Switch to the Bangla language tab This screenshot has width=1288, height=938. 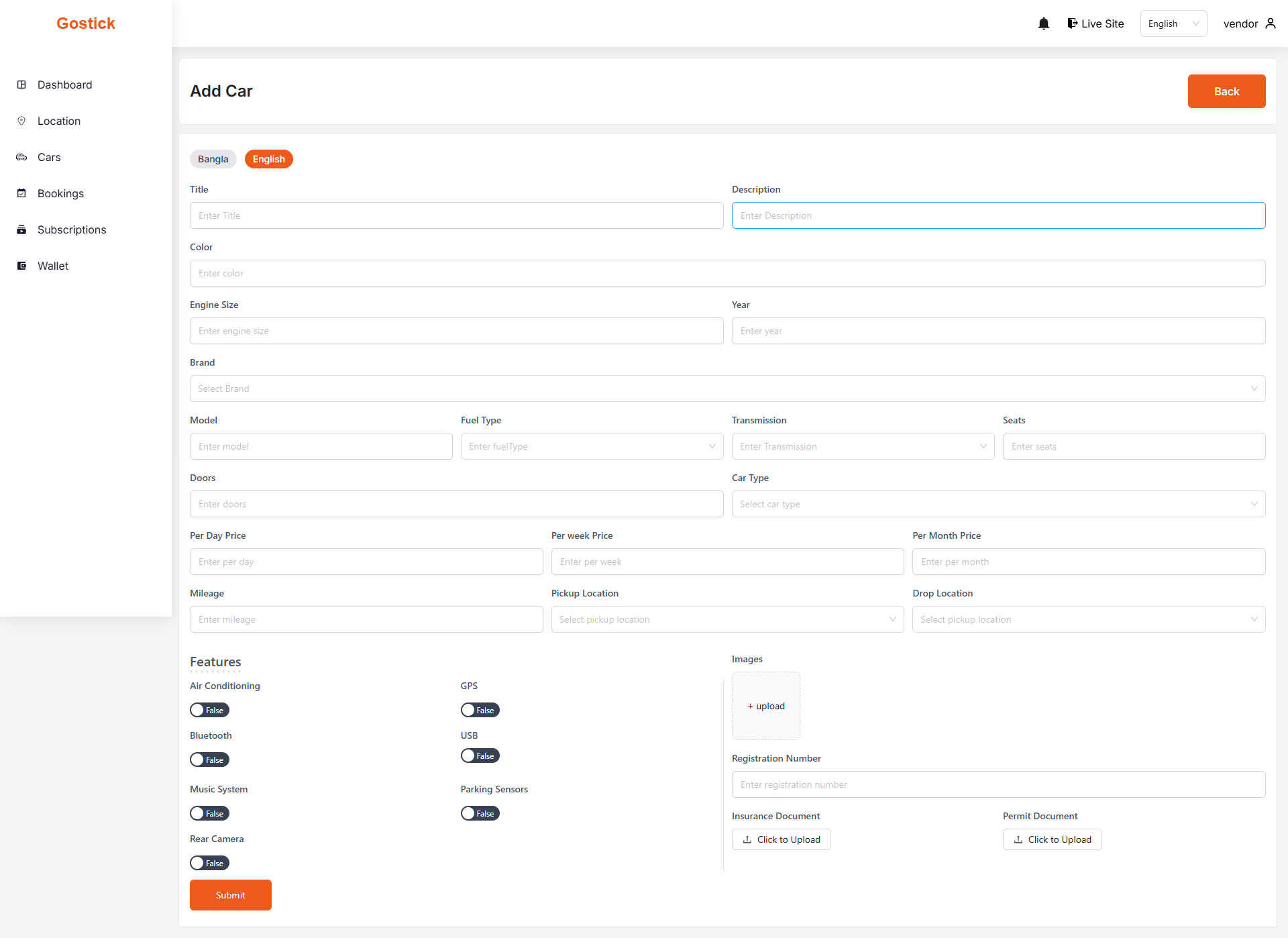(x=213, y=159)
